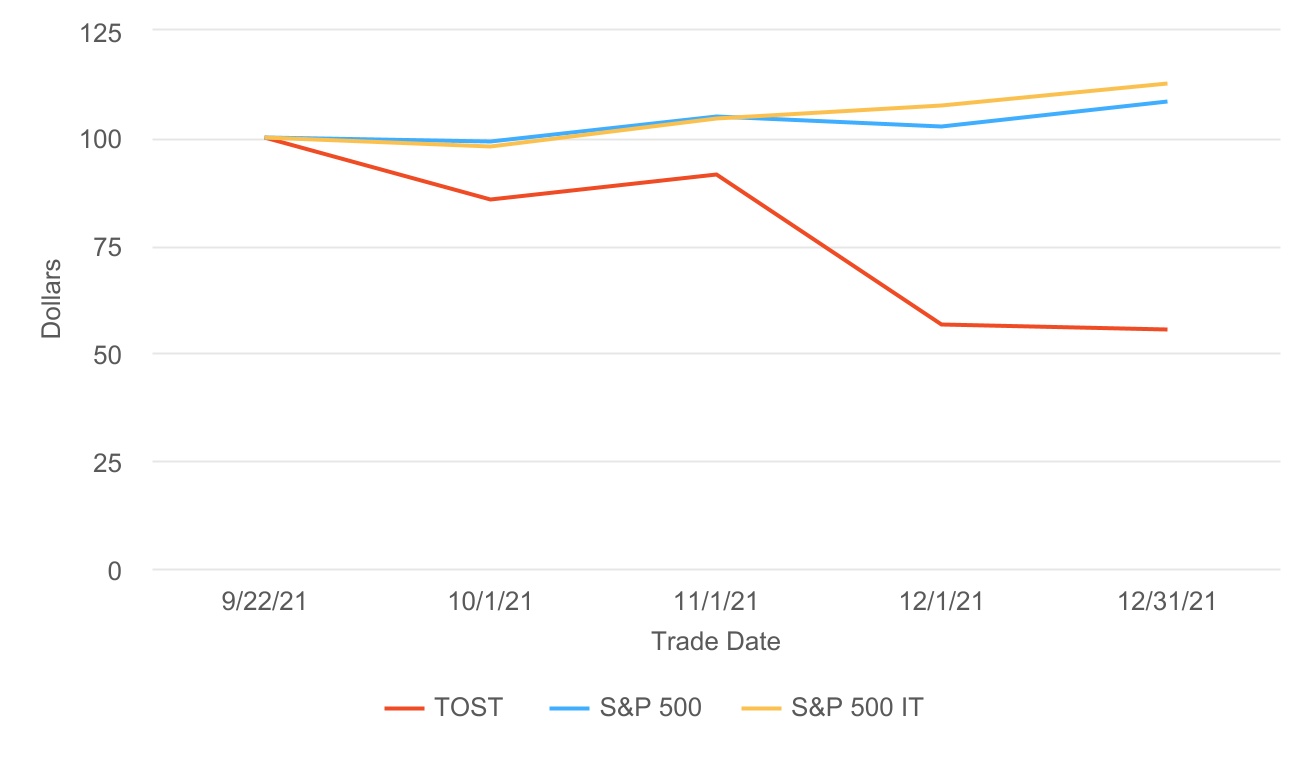
Task: Click the TOST line point at 10/1/21
Action: tap(490, 199)
